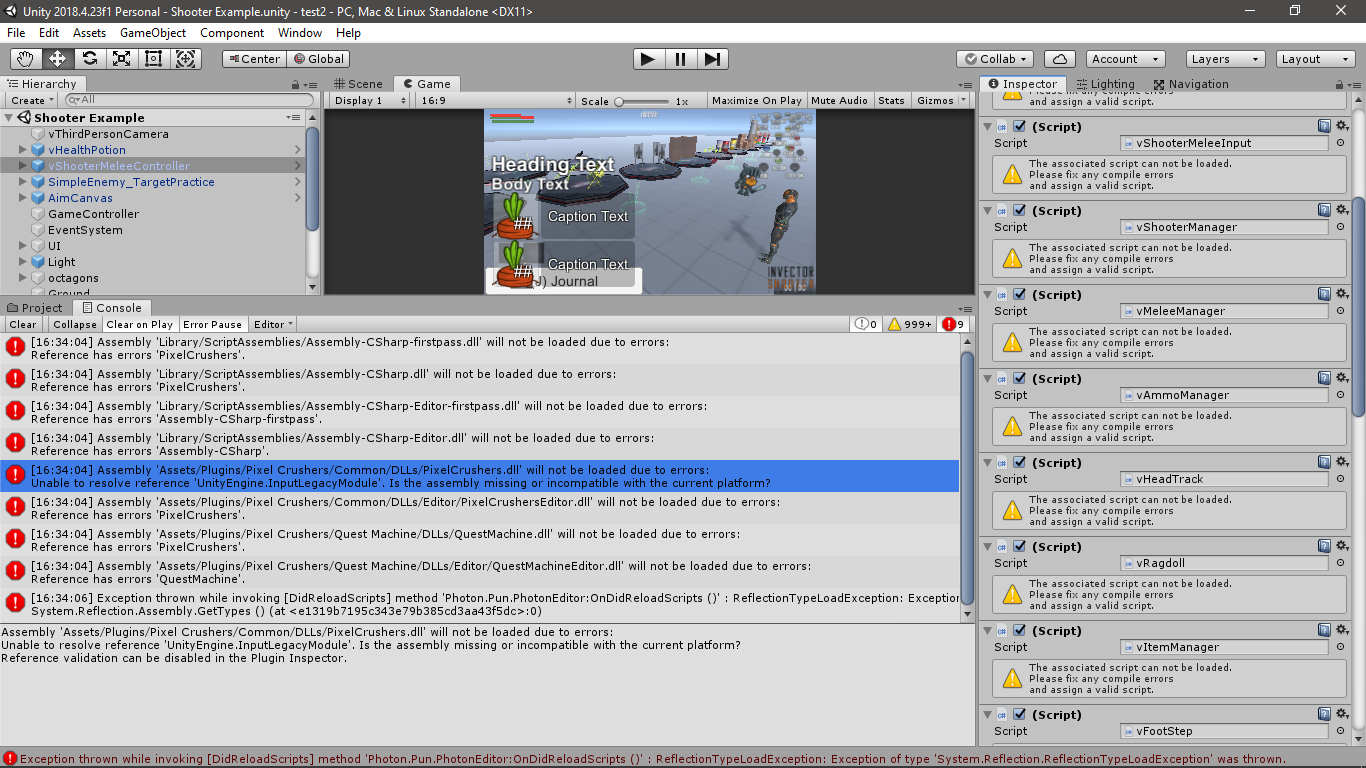Open the Cloud services button
Screen dimensions: 1366x768
click(x=1059, y=59)
